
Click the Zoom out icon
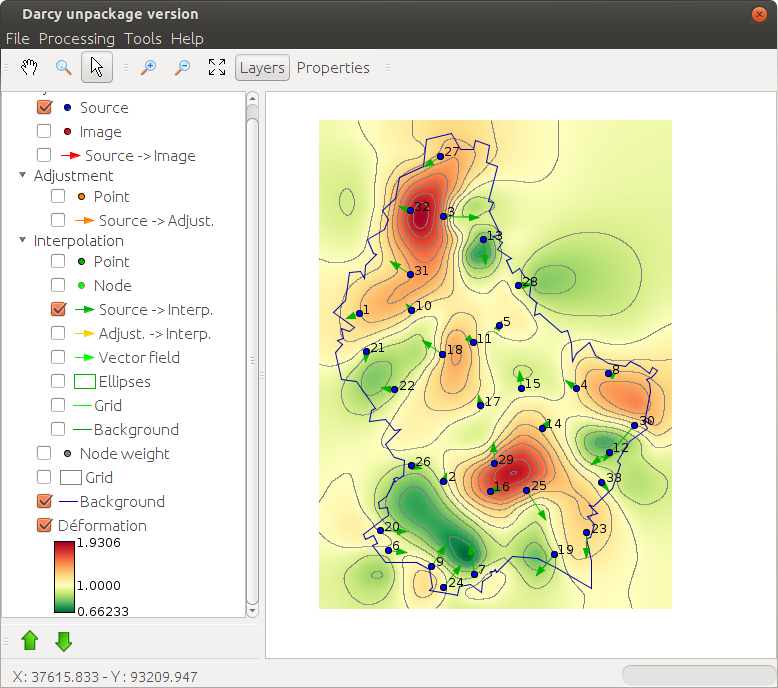pos(182,68)
